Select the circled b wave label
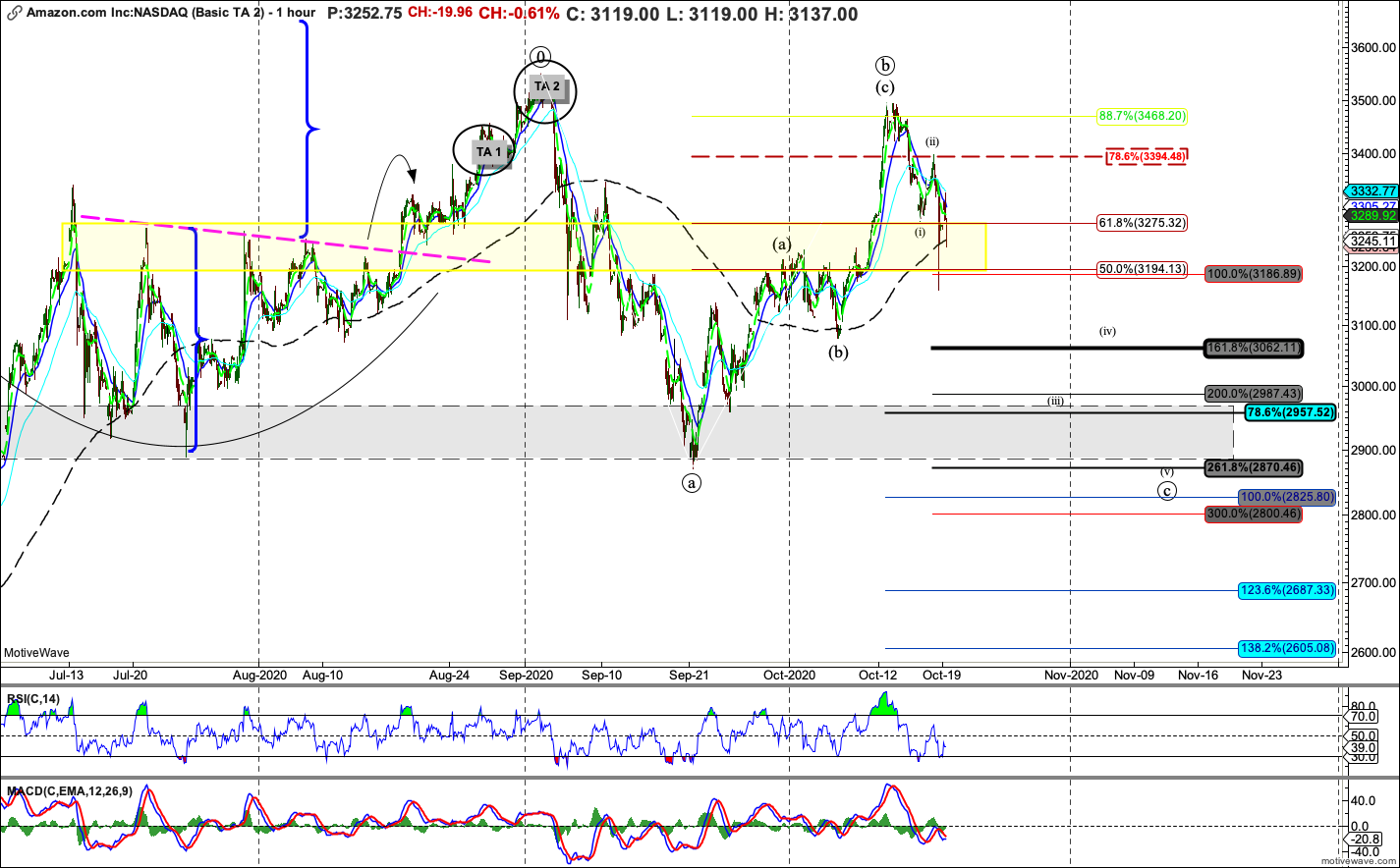Screen dimensions: 1400x868 click(885, 66)
